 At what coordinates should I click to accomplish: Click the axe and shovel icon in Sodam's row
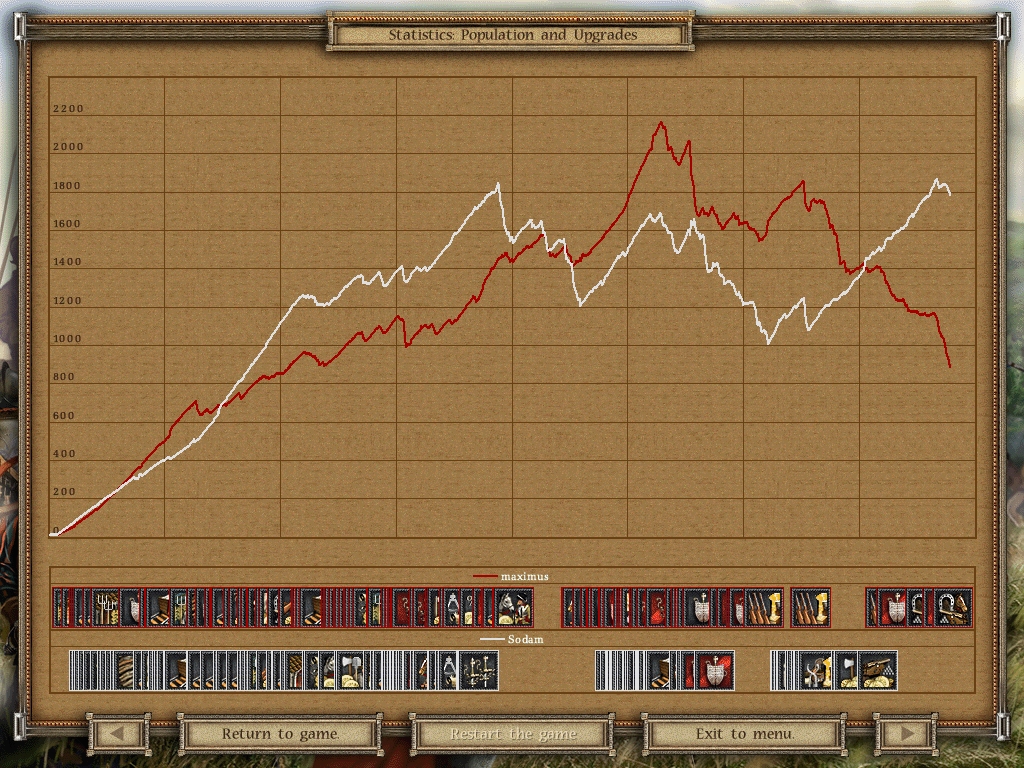coord(350,671)
